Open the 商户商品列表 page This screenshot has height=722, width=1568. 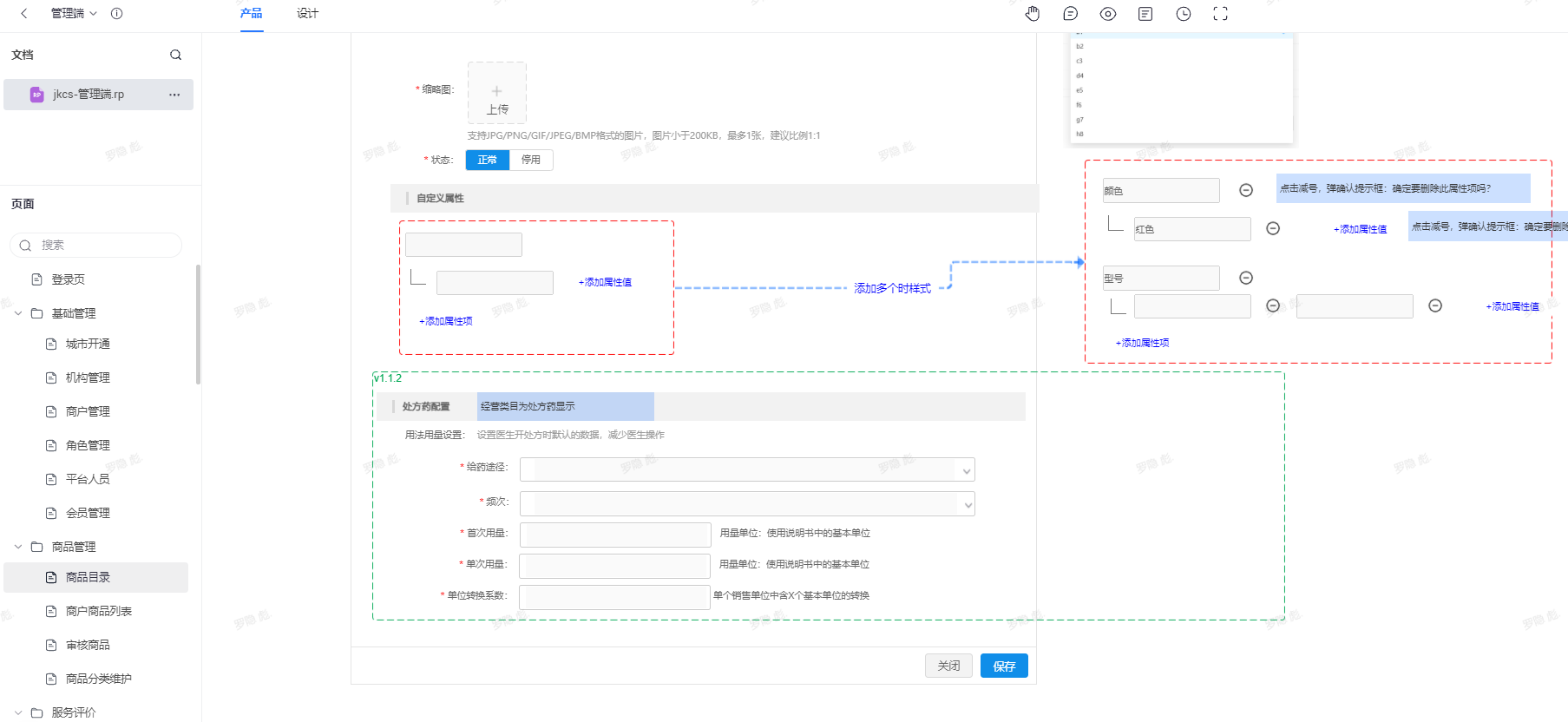(98, 611)
